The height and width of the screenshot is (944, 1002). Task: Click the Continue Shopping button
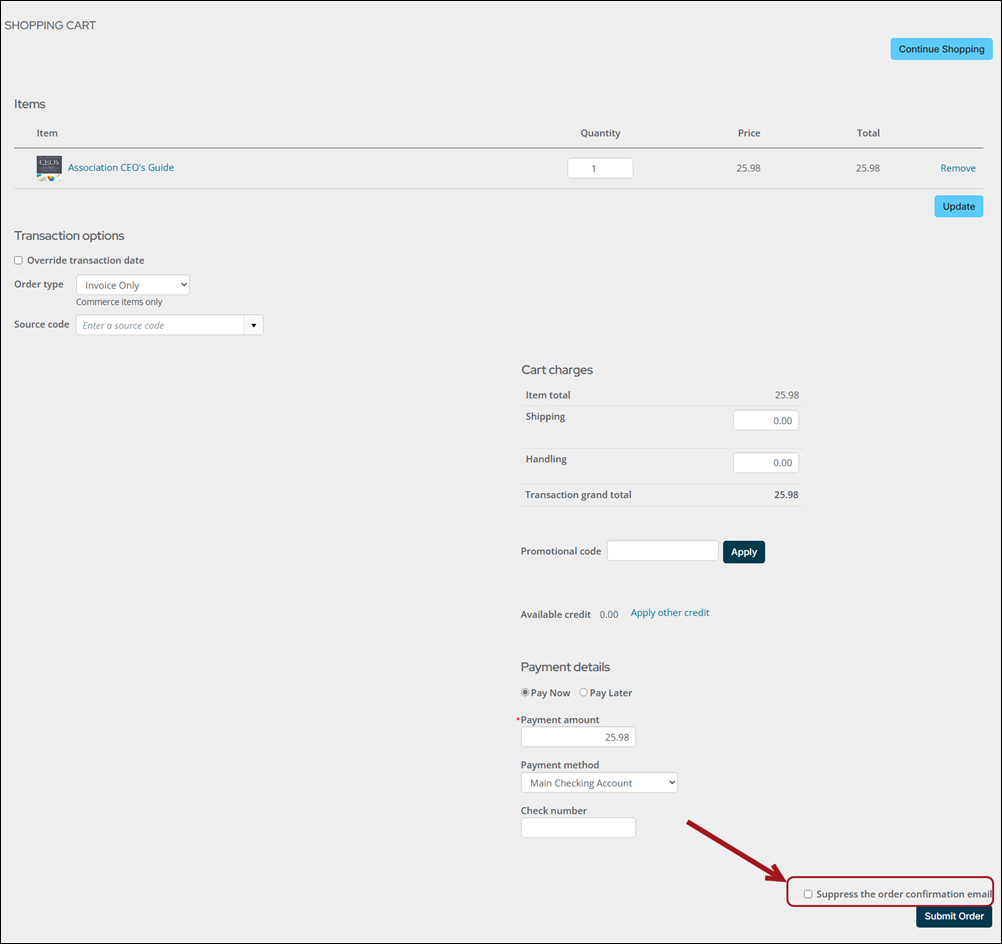pos(941,49)
